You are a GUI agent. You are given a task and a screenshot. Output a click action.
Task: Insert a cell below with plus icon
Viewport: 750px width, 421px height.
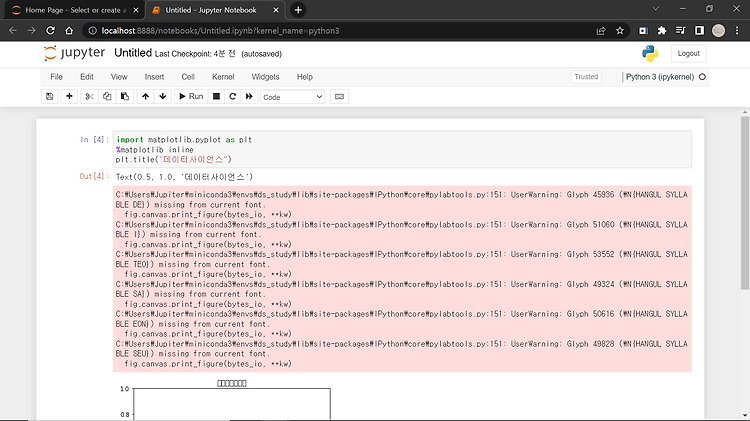pos(69,97)
